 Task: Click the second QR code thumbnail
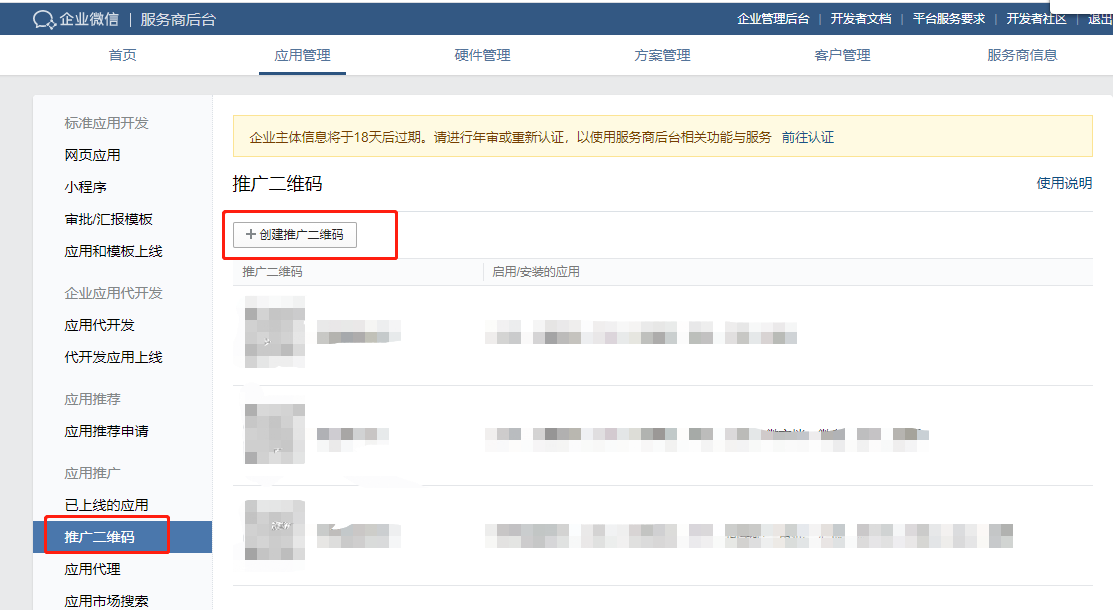pyautogui.click(x=275, y=433)
